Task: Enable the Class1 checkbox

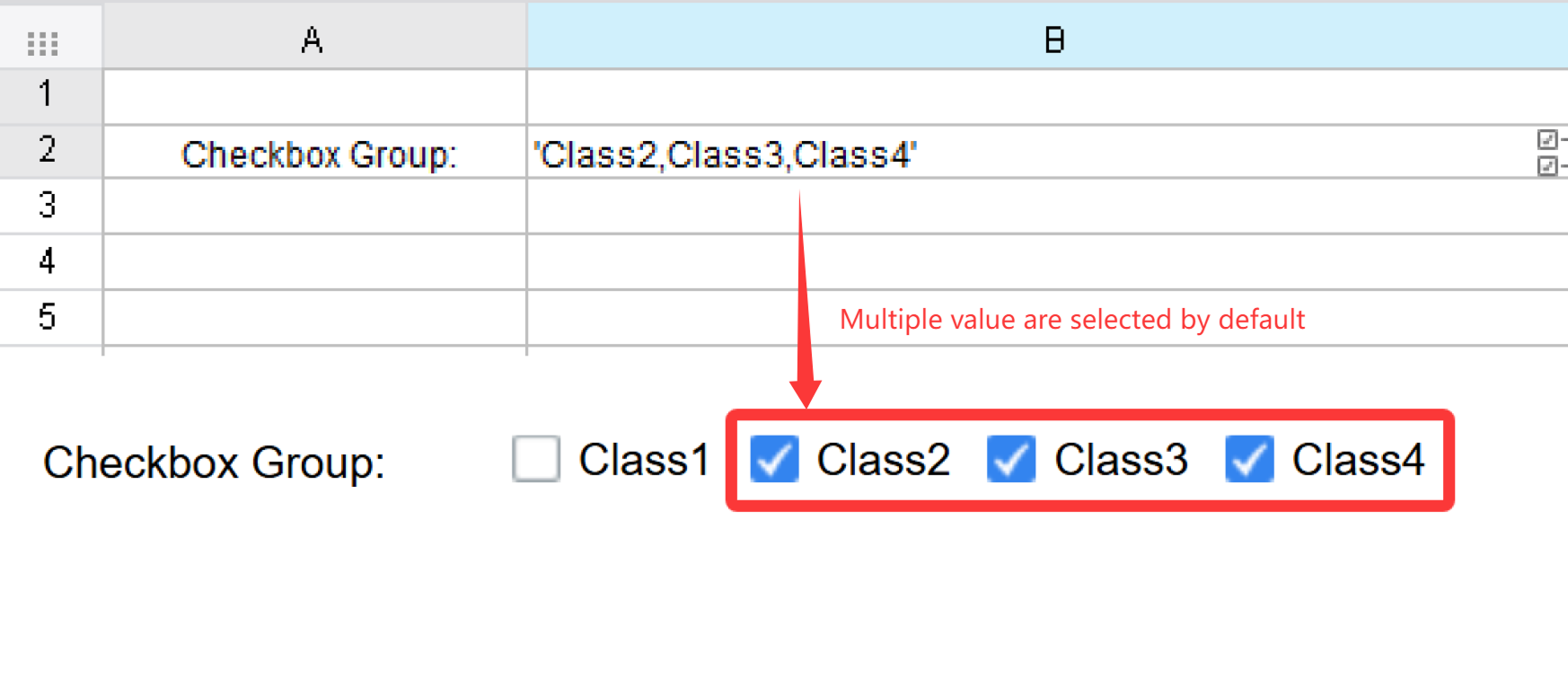Action: [x=536, y=460]
